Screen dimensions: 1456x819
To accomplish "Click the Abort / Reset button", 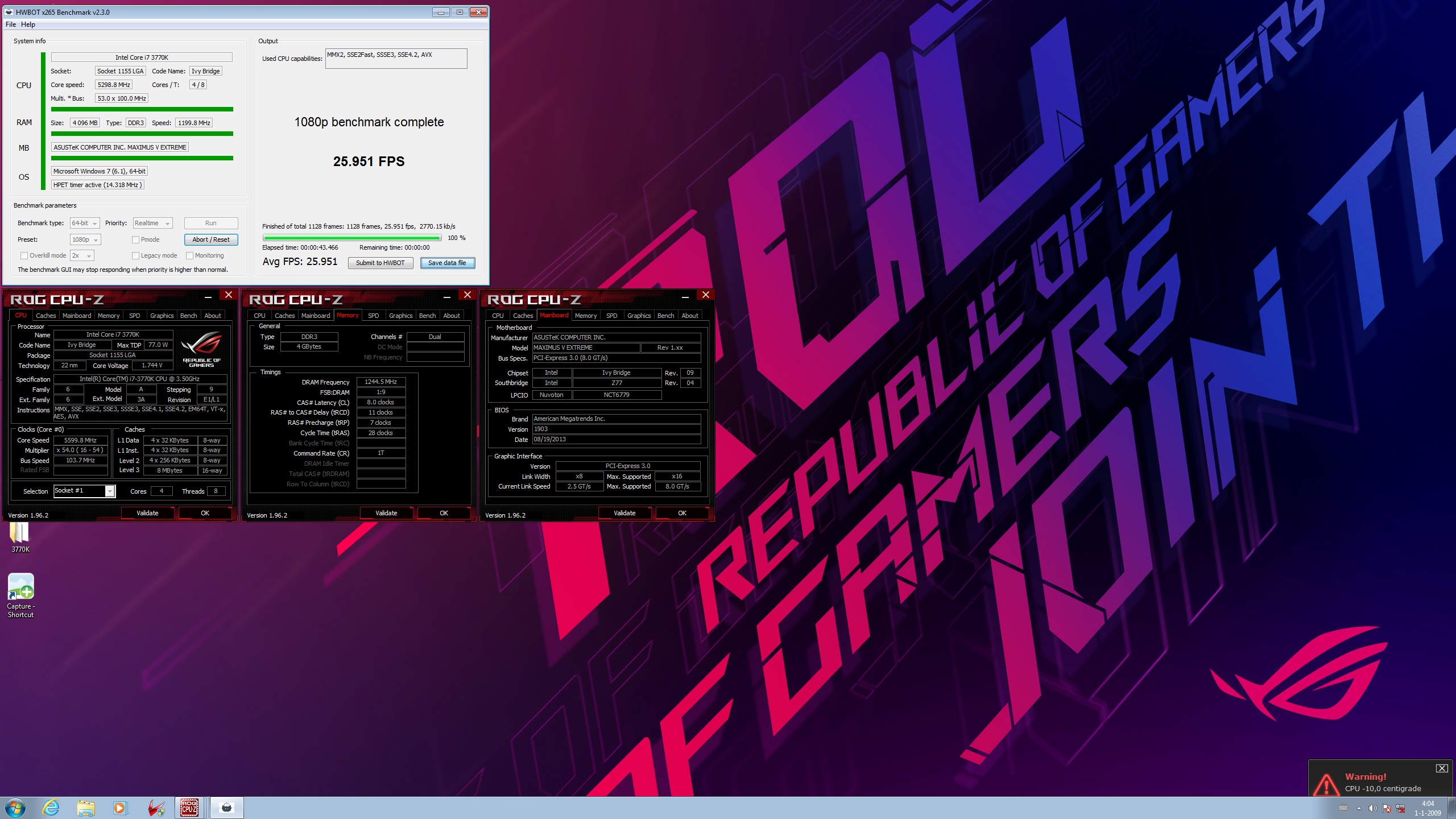I will [211, 240].
